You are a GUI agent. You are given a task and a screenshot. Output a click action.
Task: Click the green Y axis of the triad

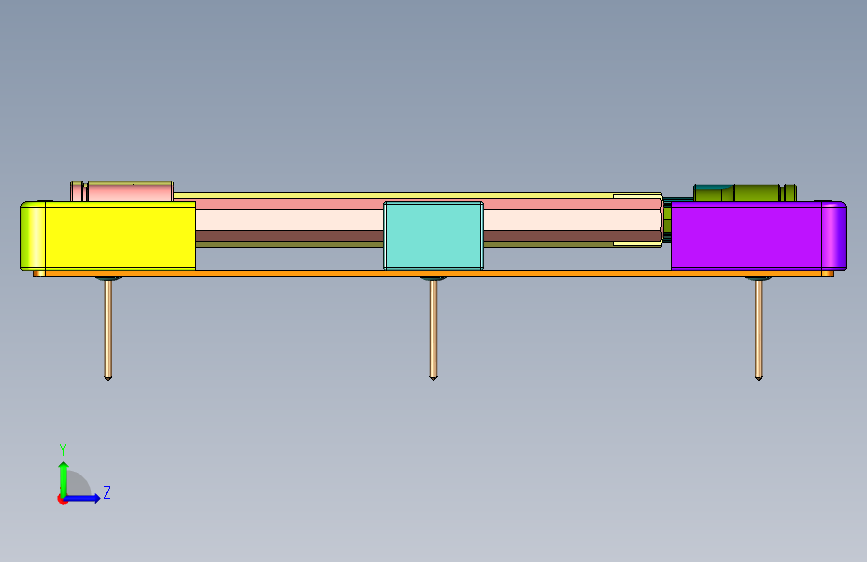tap(64, 478)
